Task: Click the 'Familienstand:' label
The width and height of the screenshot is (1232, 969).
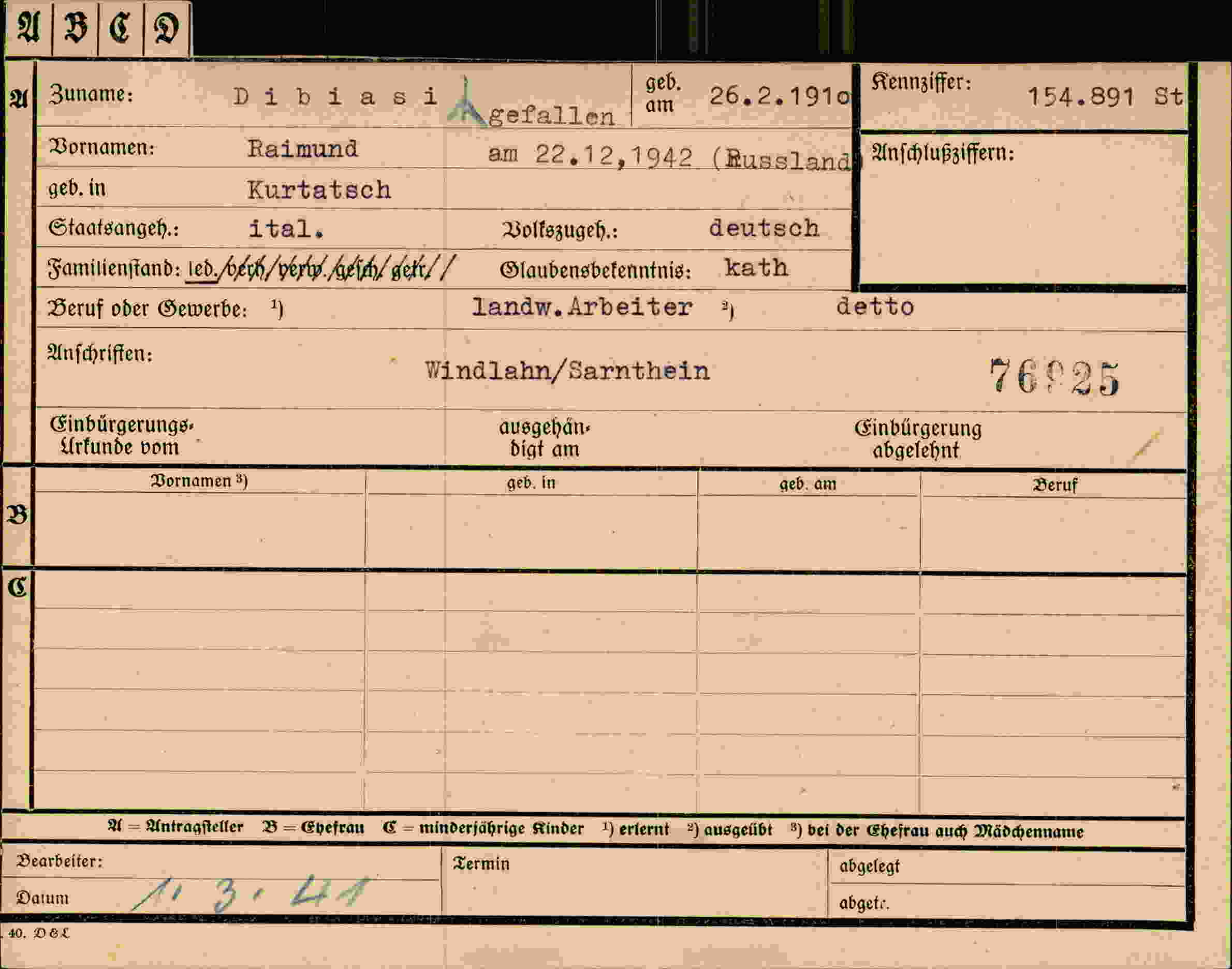Action: [114, 268]
